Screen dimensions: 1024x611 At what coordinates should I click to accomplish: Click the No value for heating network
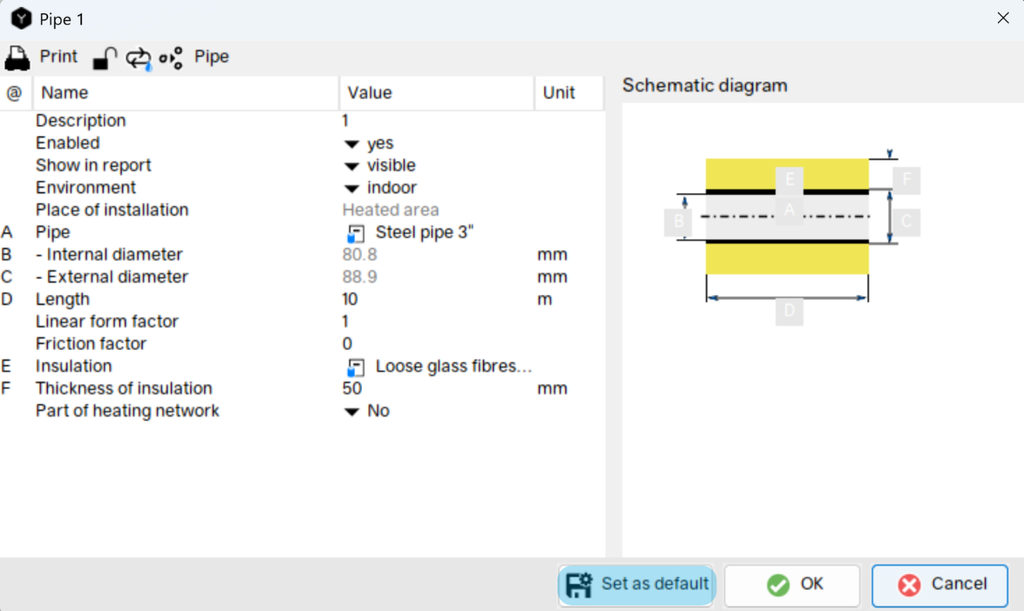tap(379, 411)
